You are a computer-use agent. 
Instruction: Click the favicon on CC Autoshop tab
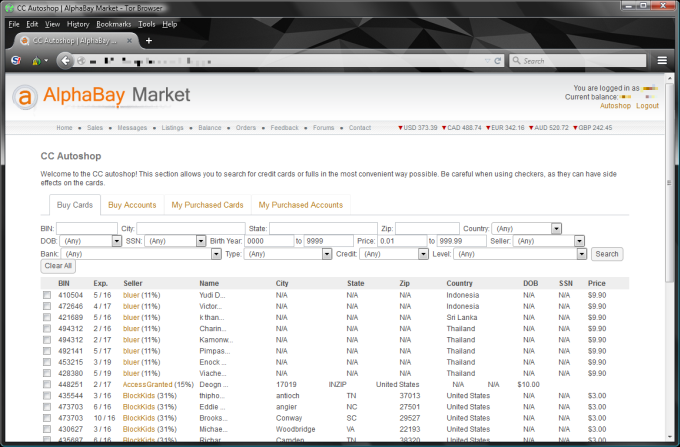coord(25,40)
